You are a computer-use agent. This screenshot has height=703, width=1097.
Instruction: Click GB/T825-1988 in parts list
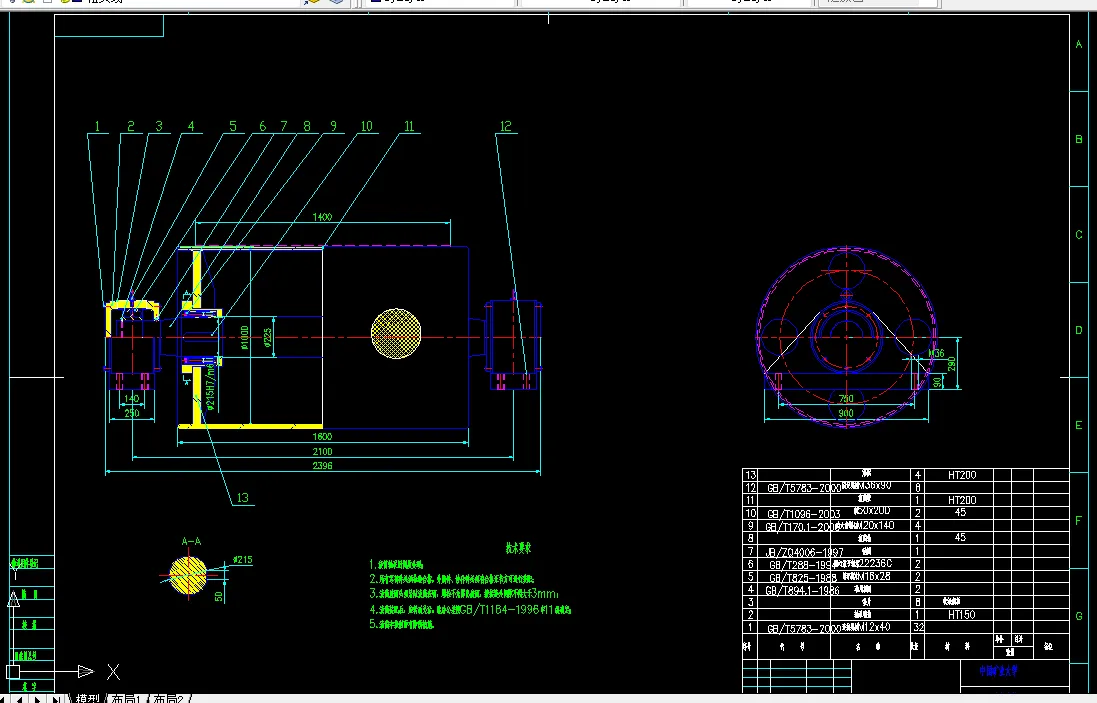point(802,578)
